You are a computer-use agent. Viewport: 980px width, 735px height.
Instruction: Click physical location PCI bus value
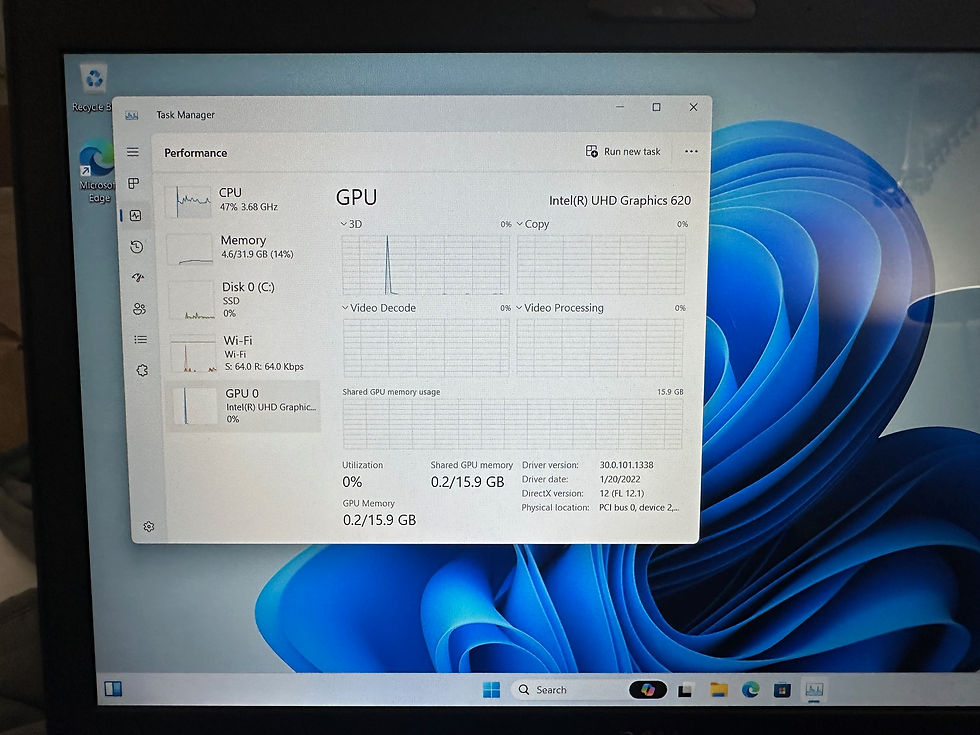point(639,508)
